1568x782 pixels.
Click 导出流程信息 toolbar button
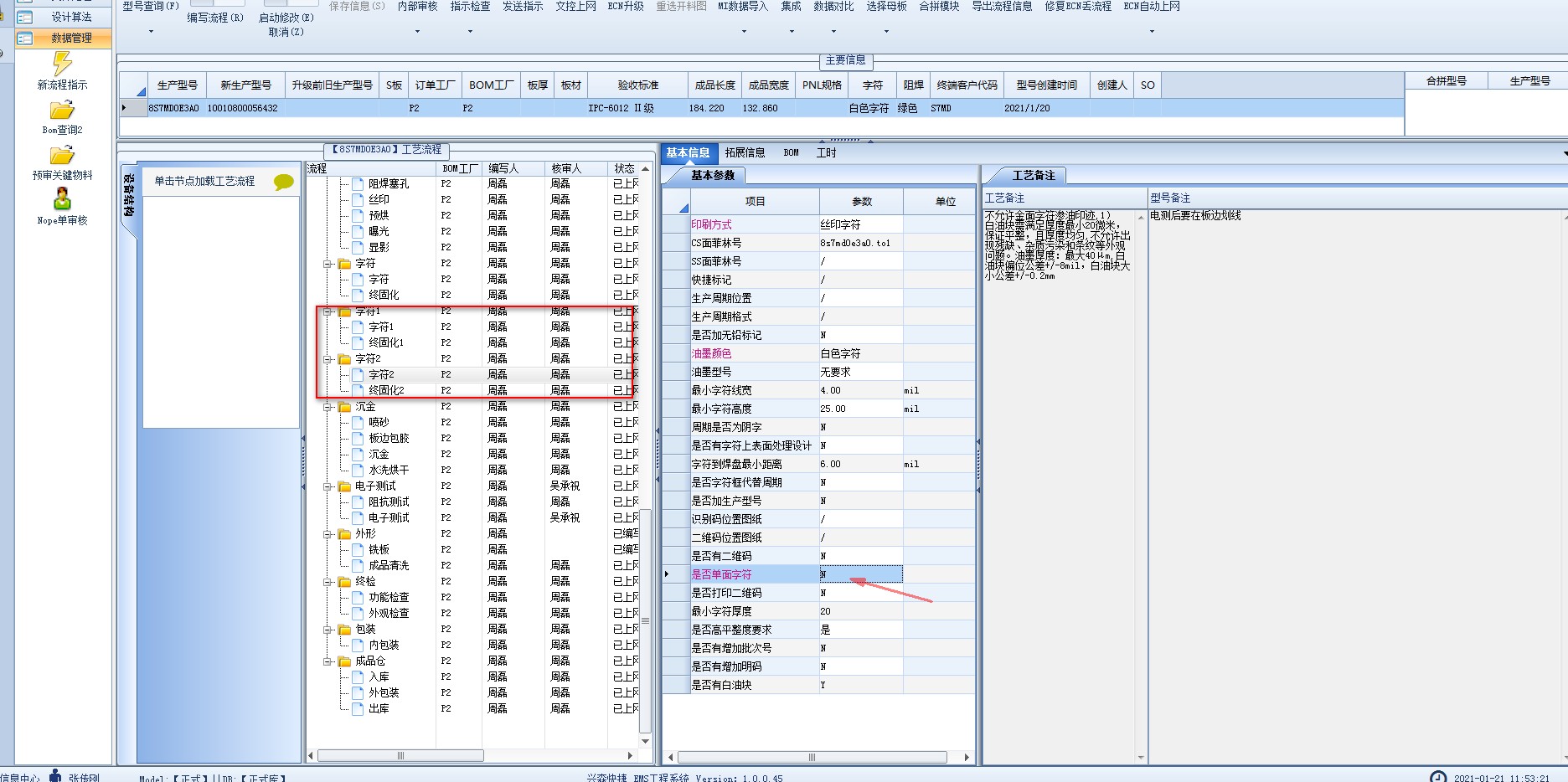click(1002, 6)
